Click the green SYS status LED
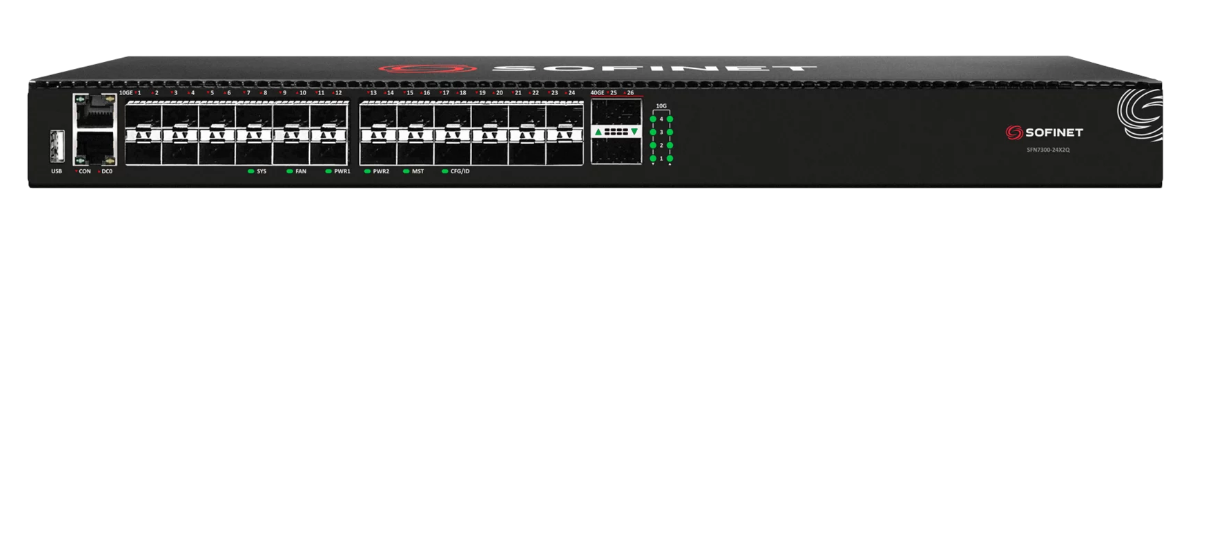 click(251, 171)
